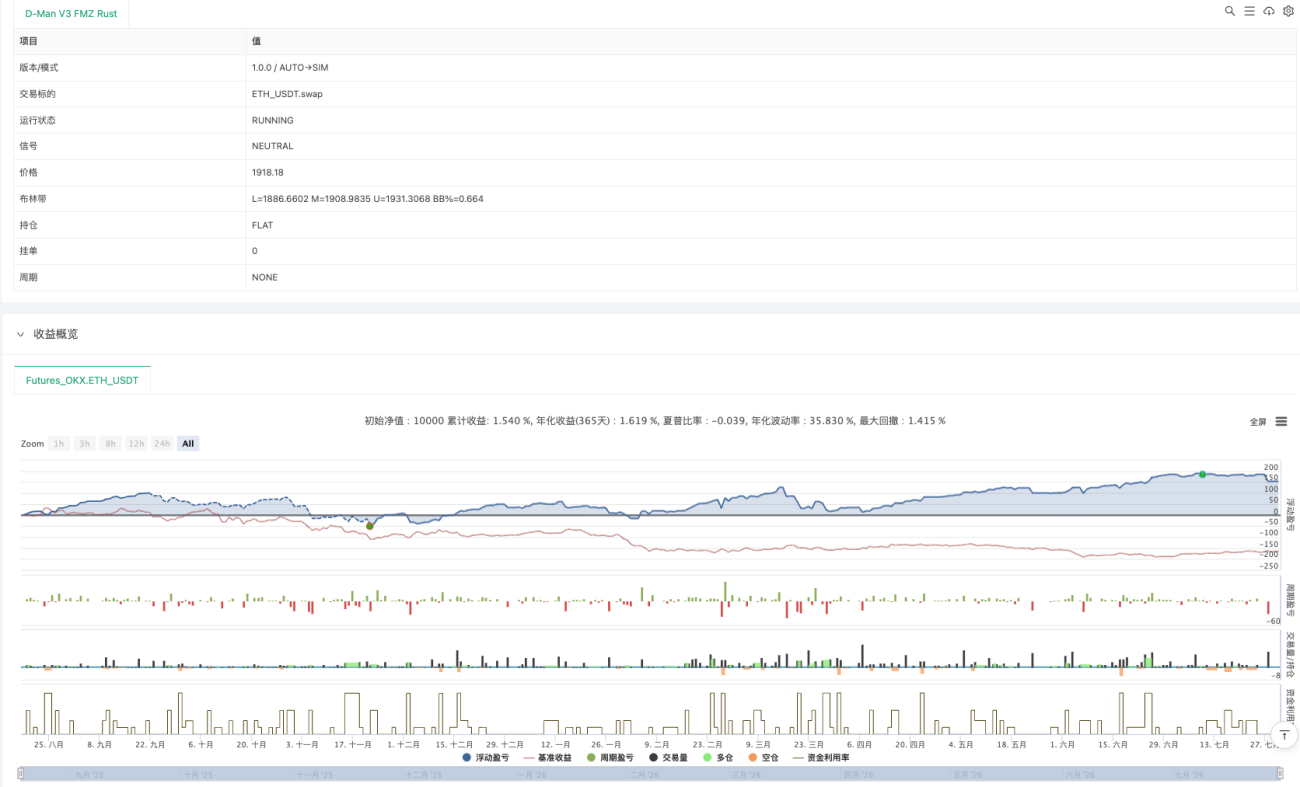Select the value 1.0.0 / AUTO→SIM

click(x=290, y=67)
